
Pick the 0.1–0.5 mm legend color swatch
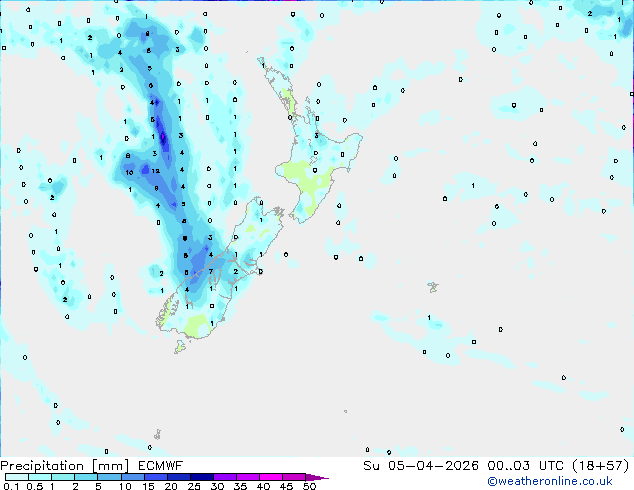pyautogui.click(x=17, y=477)
